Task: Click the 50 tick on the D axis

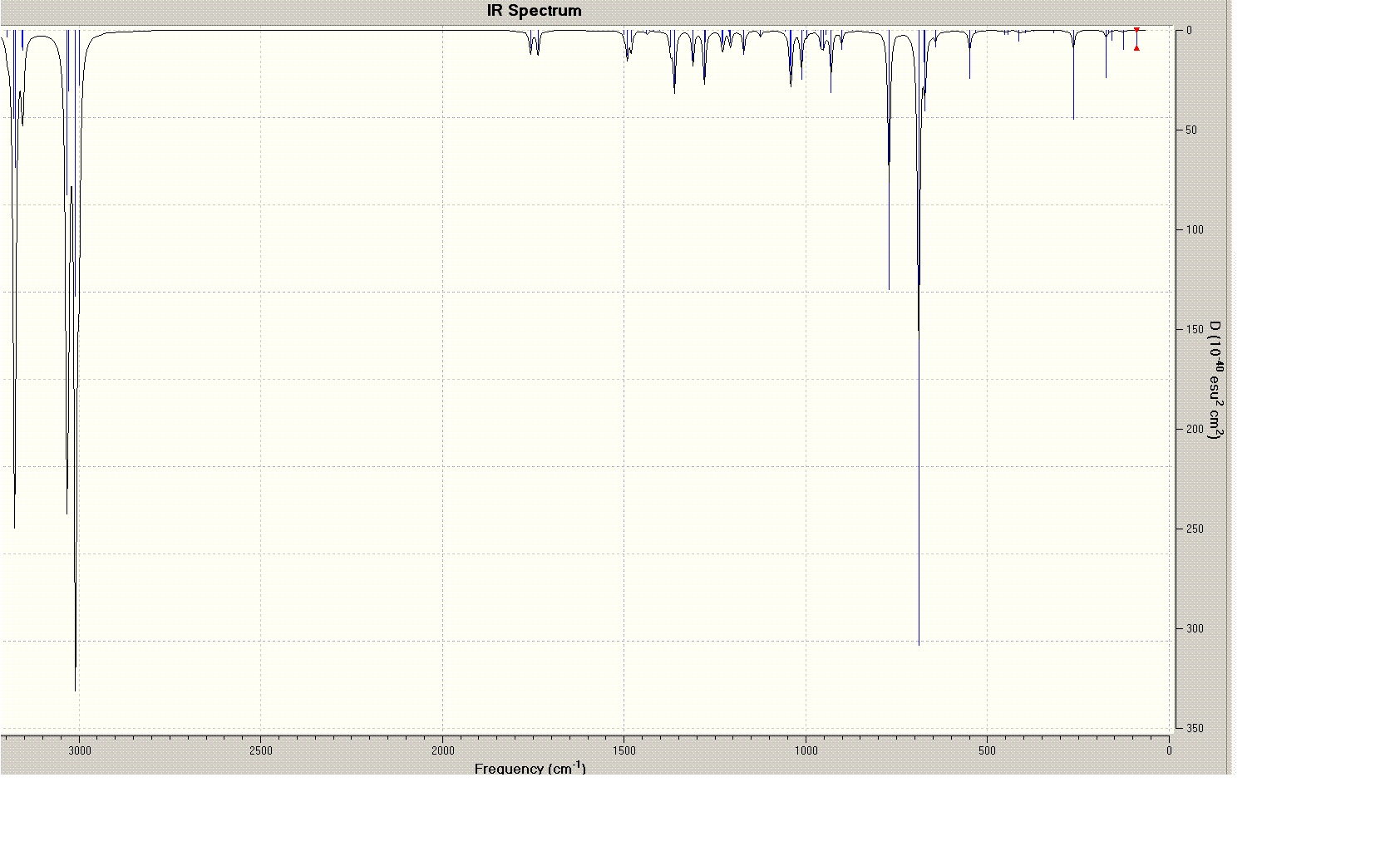Action: (1192, 130)
